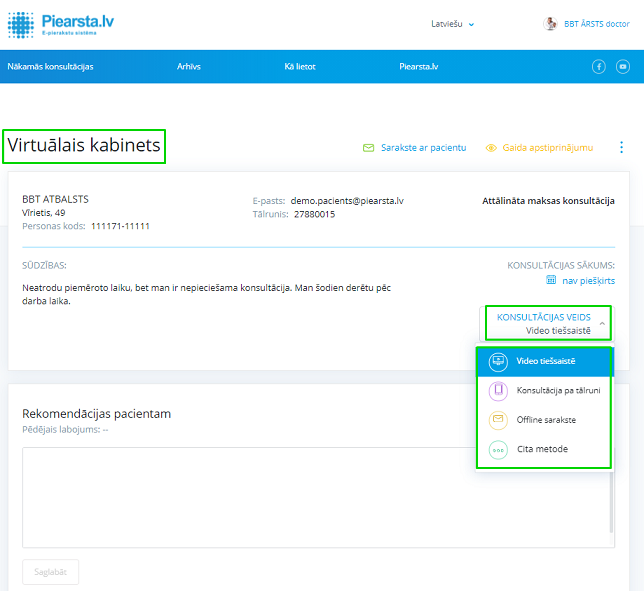Open the Arhīvs navigation item
The image size is (644, 591).
[189, 67]
